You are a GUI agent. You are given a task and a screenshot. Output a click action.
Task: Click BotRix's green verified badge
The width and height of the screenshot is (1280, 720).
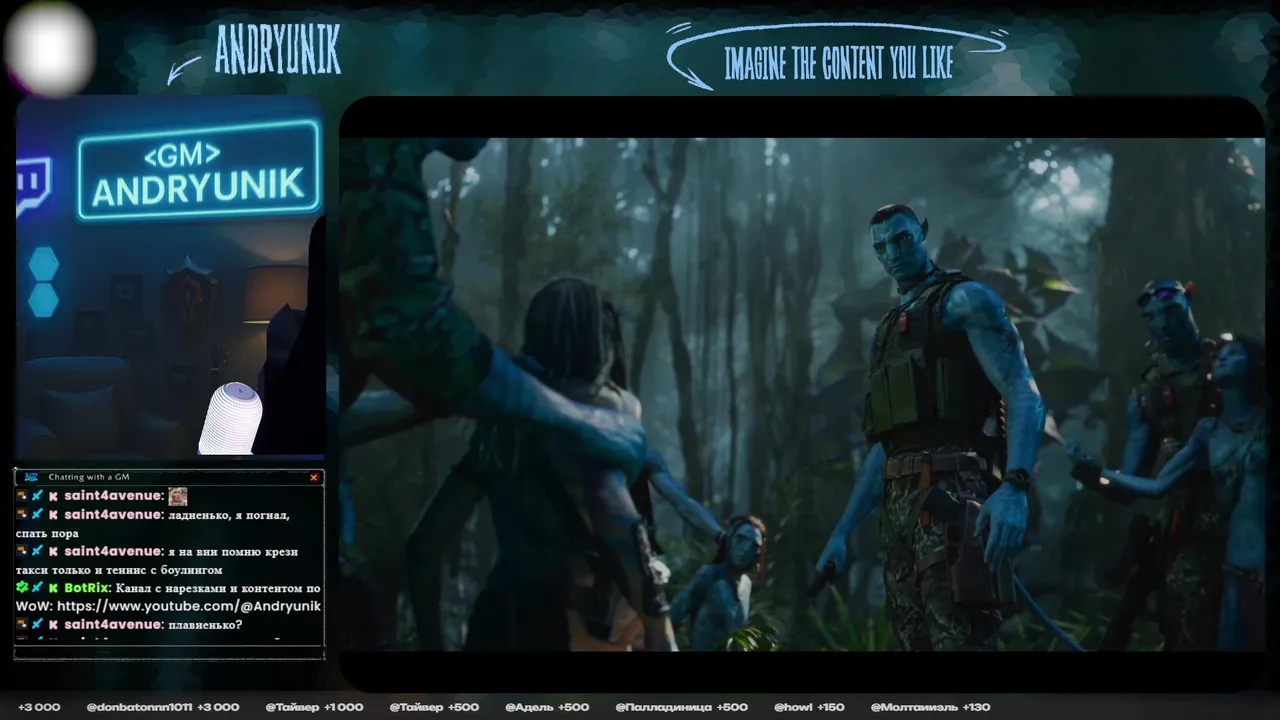21,588
